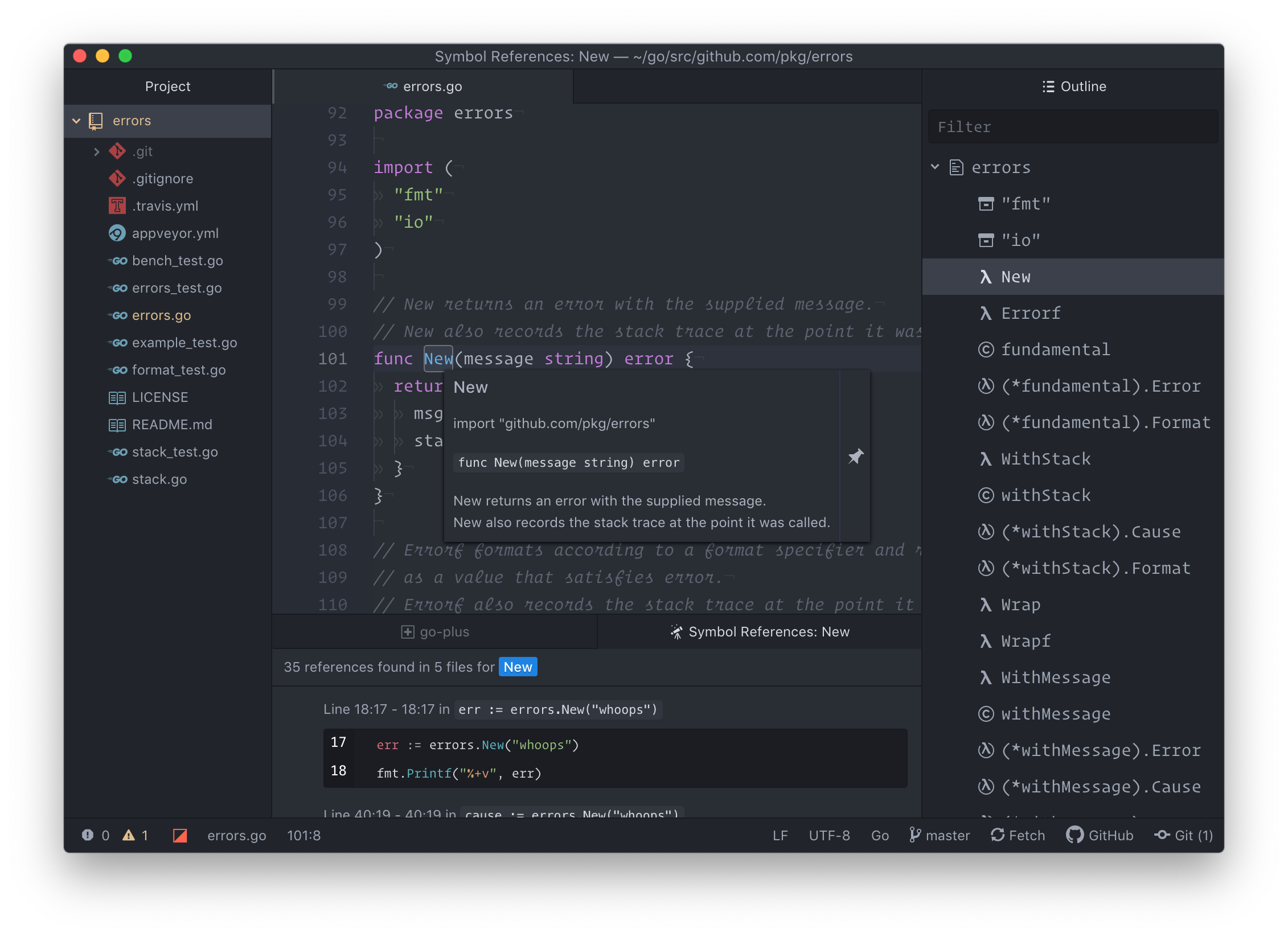Select WithStack item in Outline panel
Image resolution: width=1288 pixels, height=937 pixels.
tap(1045, 457)
